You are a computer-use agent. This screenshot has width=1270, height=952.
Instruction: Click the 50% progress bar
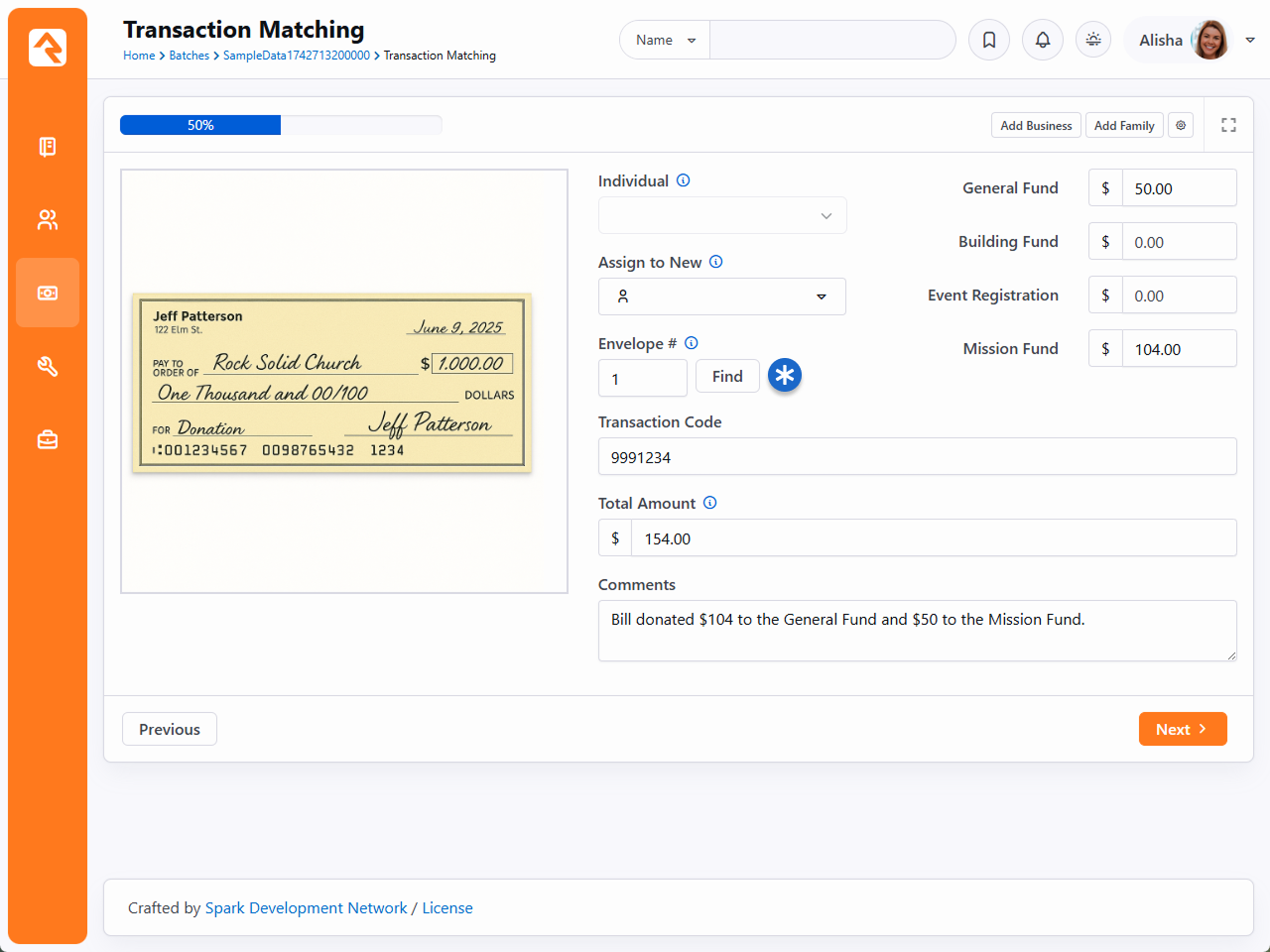coord(281,125)
